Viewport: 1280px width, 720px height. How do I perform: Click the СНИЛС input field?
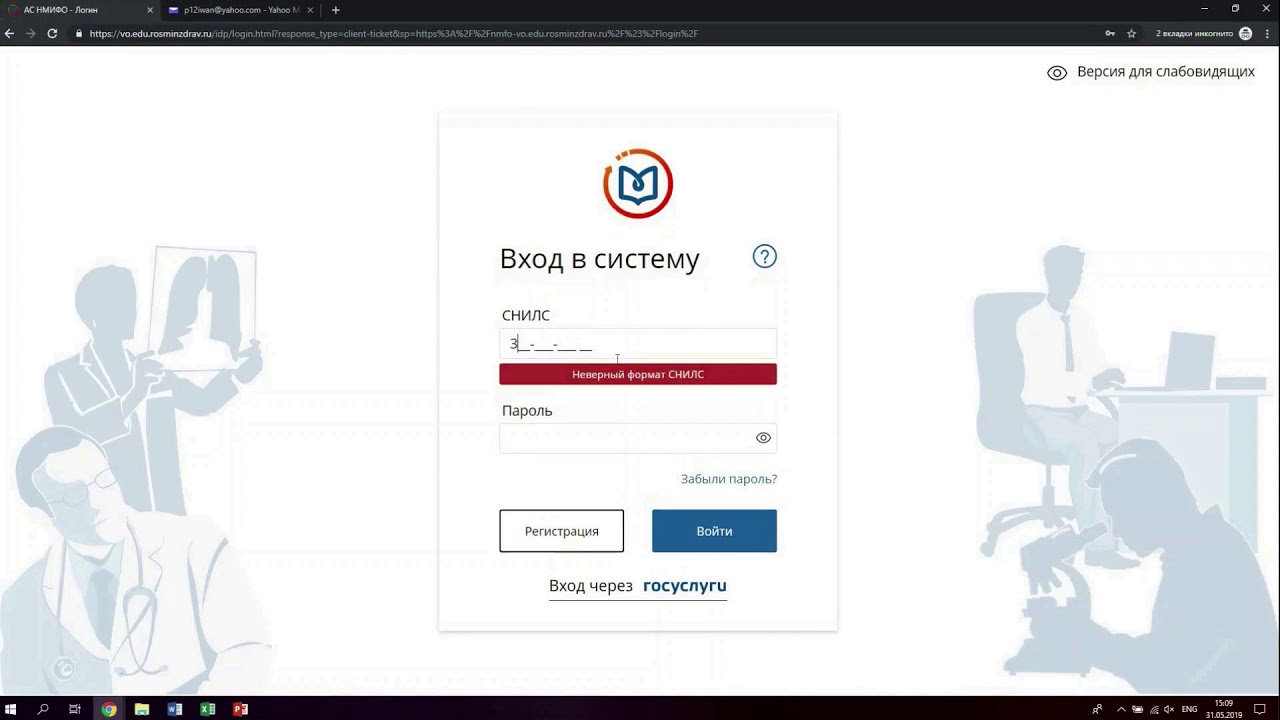638,344
